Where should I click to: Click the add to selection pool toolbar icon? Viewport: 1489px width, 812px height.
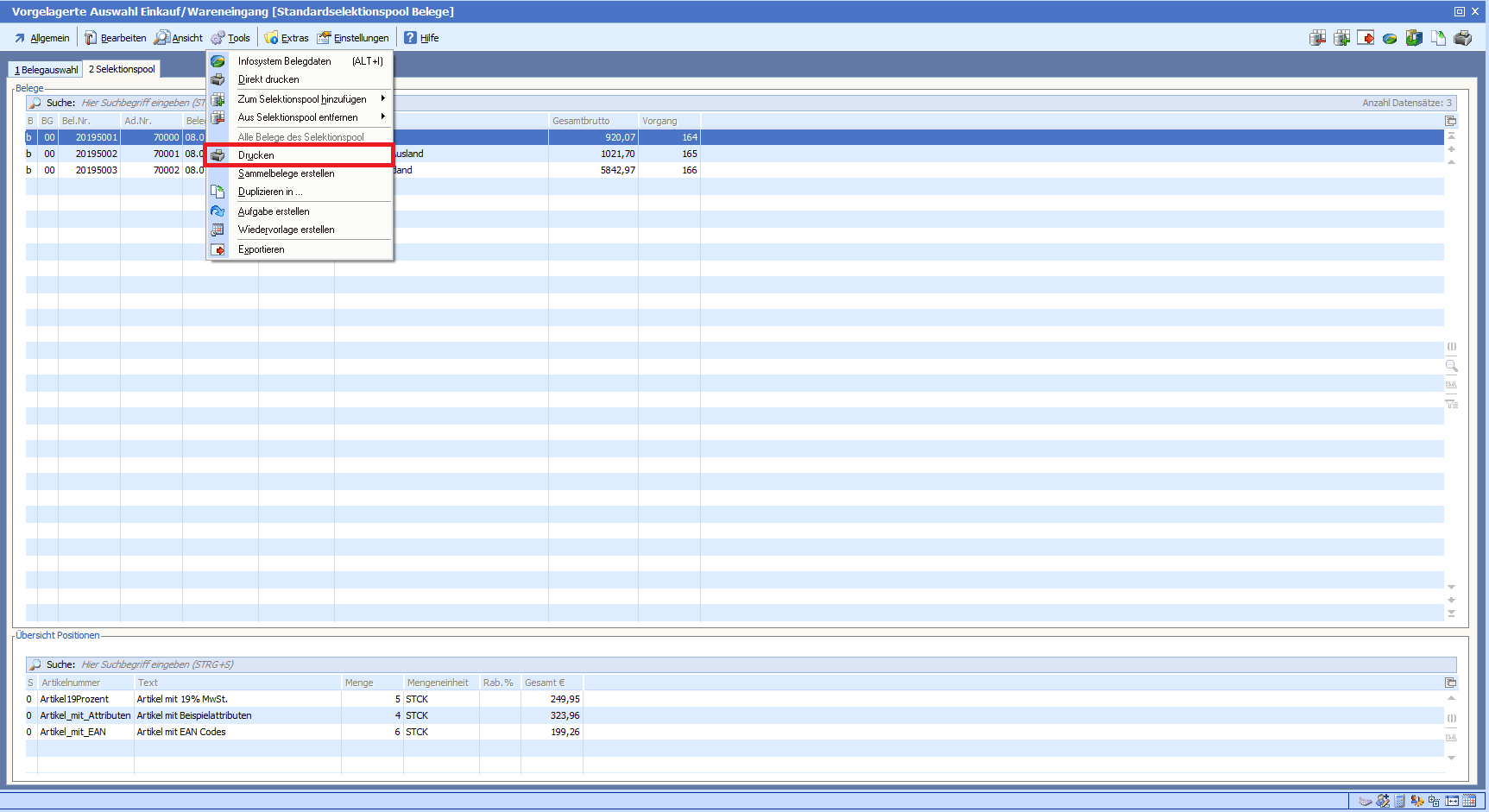click(1341, 38)
